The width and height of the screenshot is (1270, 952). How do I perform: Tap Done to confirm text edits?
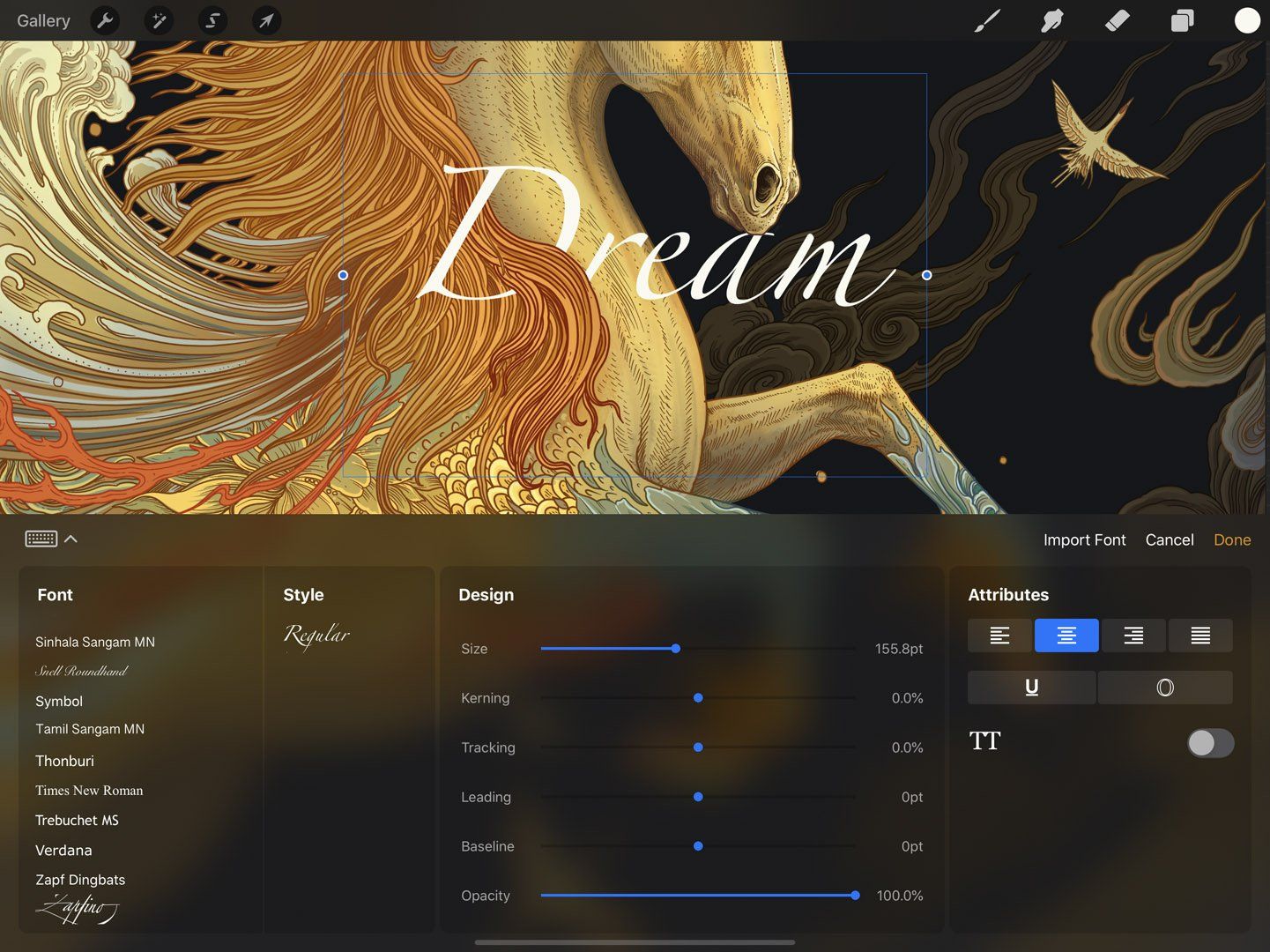[x=1231, y=539]
